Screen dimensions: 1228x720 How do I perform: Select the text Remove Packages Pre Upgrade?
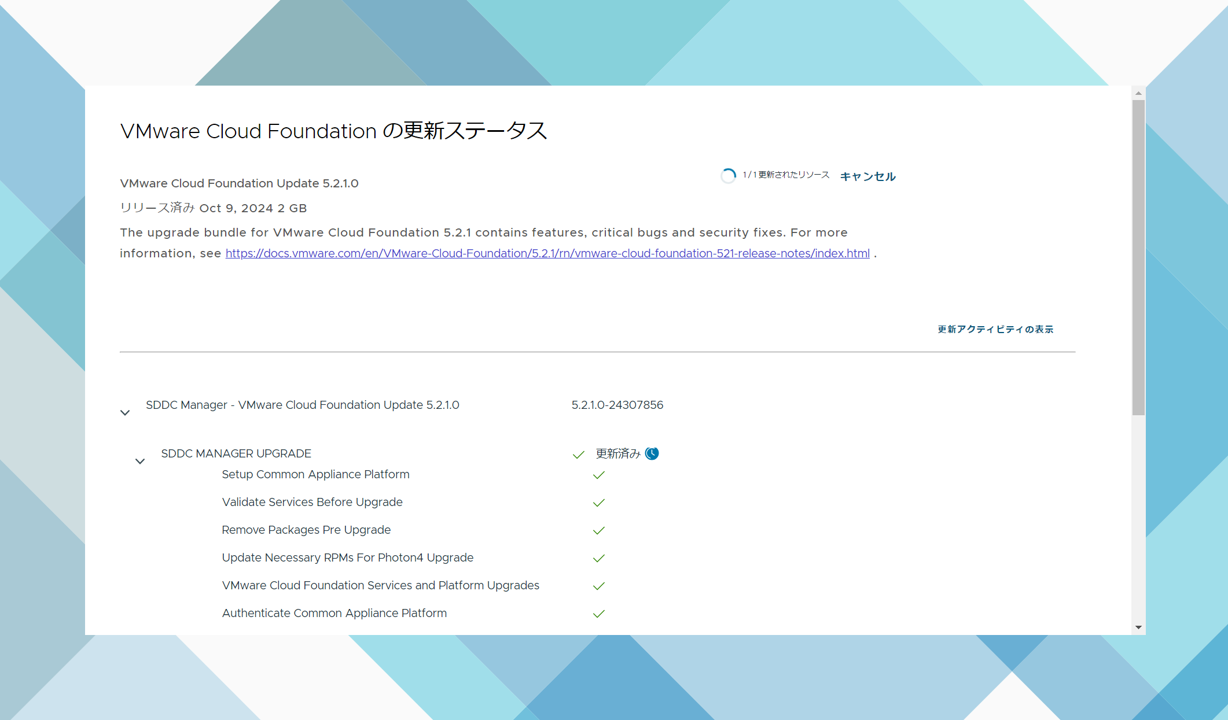[306, 530]
